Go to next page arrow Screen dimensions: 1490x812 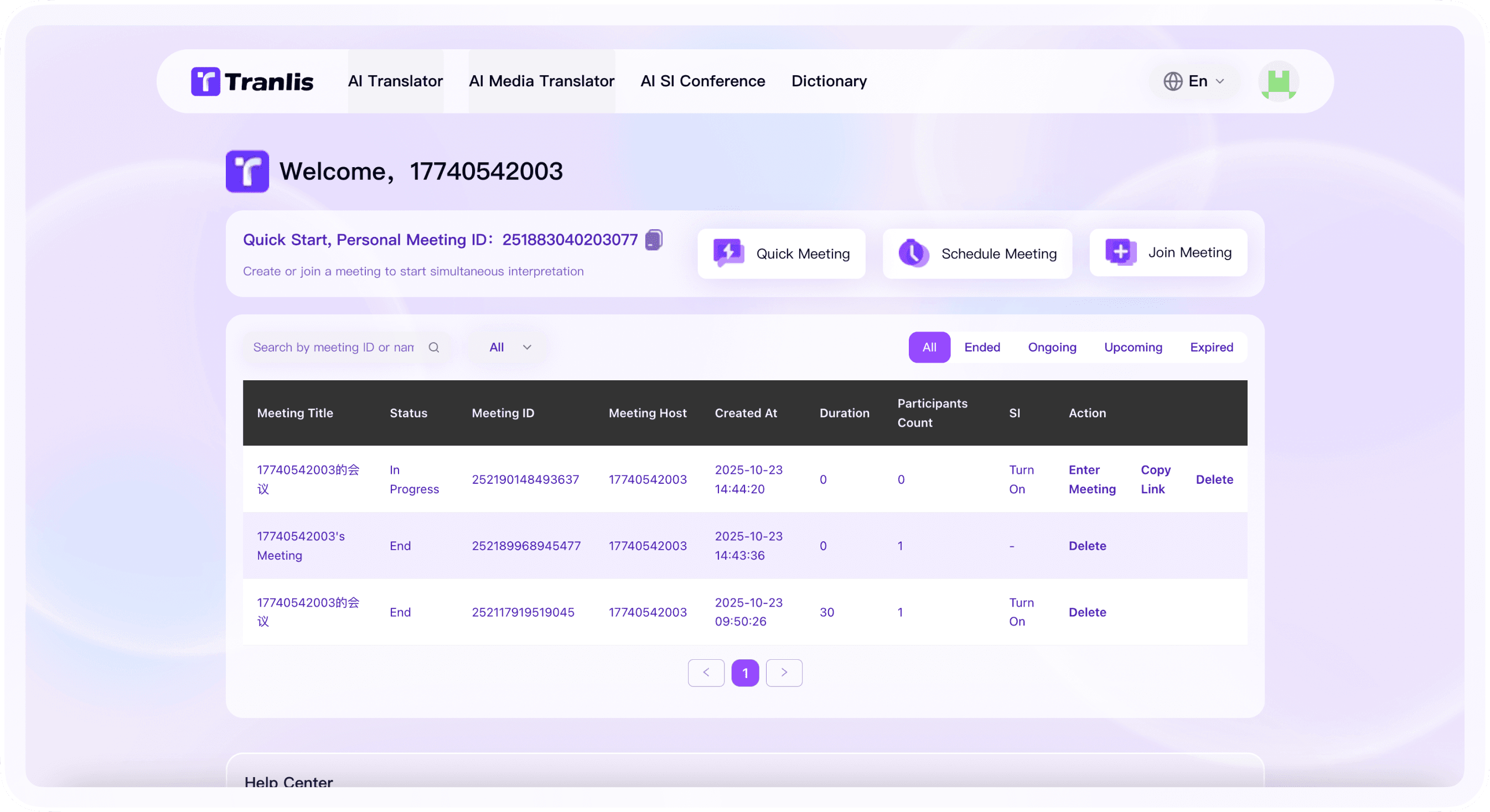(784, 672)
